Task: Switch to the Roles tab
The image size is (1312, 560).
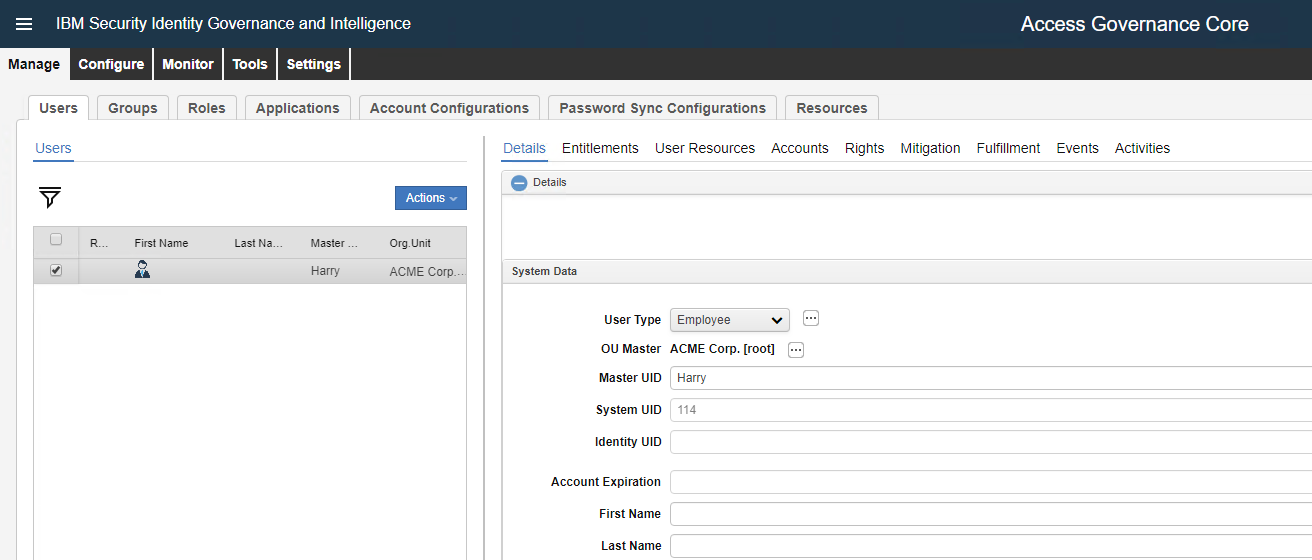Action: pyautogui.click(x=207, y=108)
